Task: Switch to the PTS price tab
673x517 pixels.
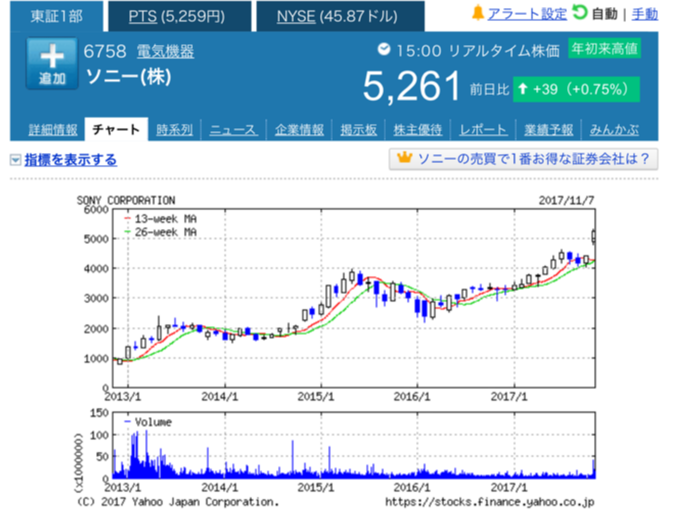Action: pos(179,16)
